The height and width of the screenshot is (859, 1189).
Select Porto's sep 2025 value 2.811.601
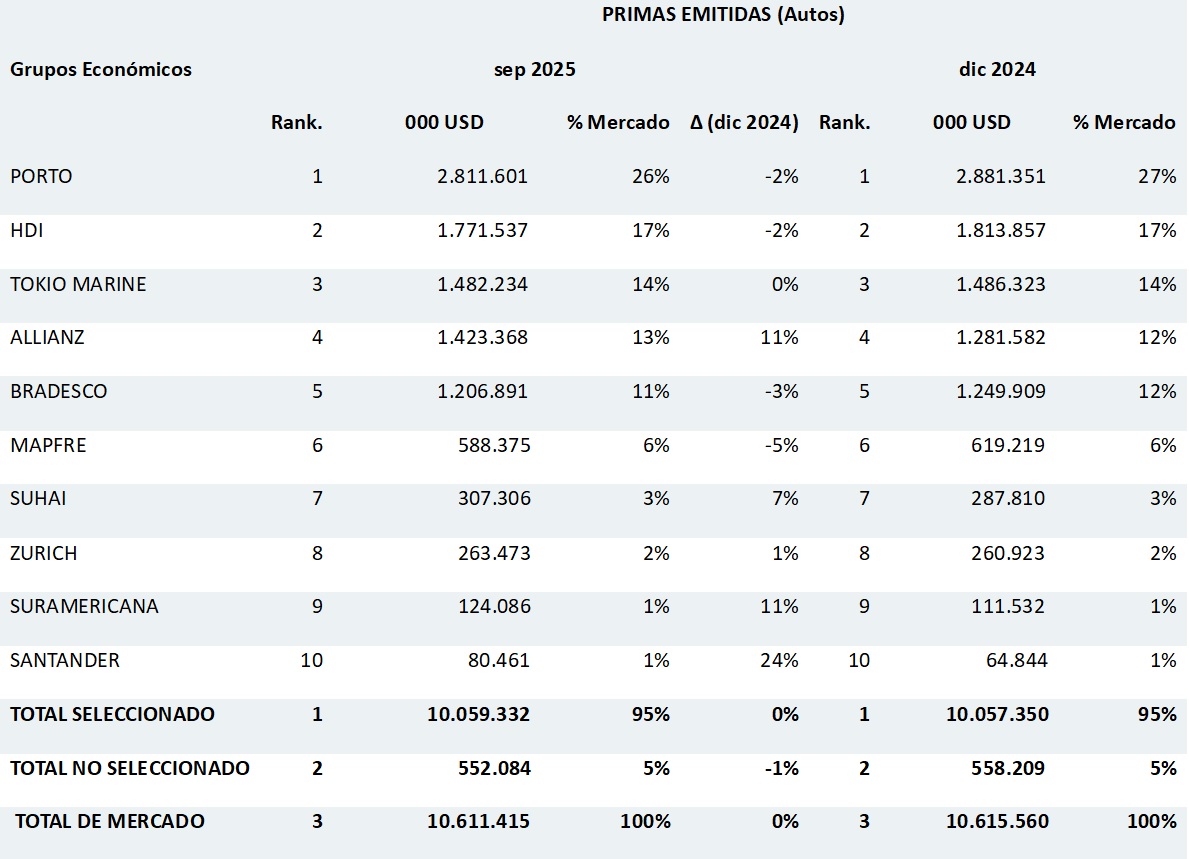tap(482, 177)
